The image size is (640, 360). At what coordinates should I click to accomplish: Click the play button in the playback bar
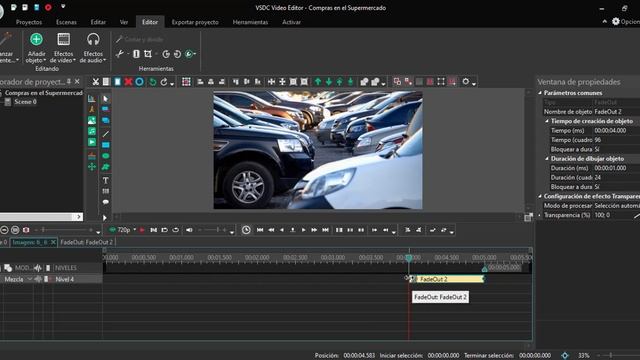coord(303,230)
